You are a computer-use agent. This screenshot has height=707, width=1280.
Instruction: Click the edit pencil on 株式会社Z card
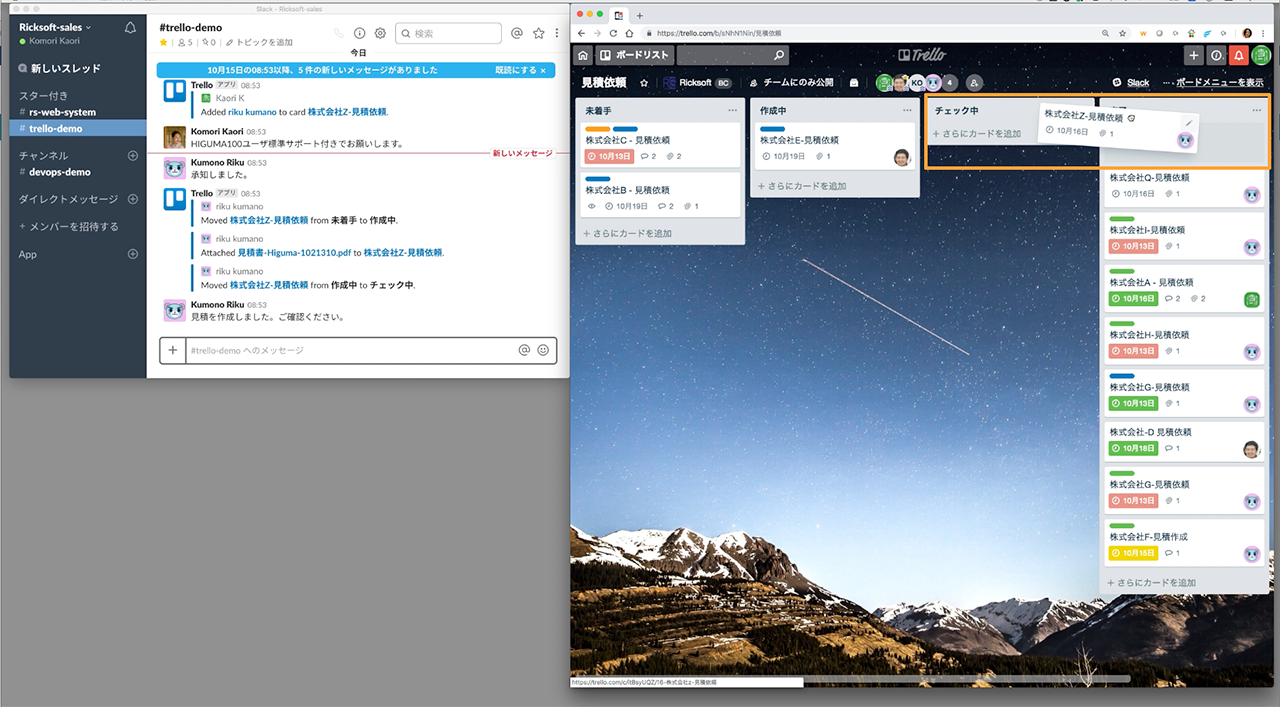click(1188, 122)
